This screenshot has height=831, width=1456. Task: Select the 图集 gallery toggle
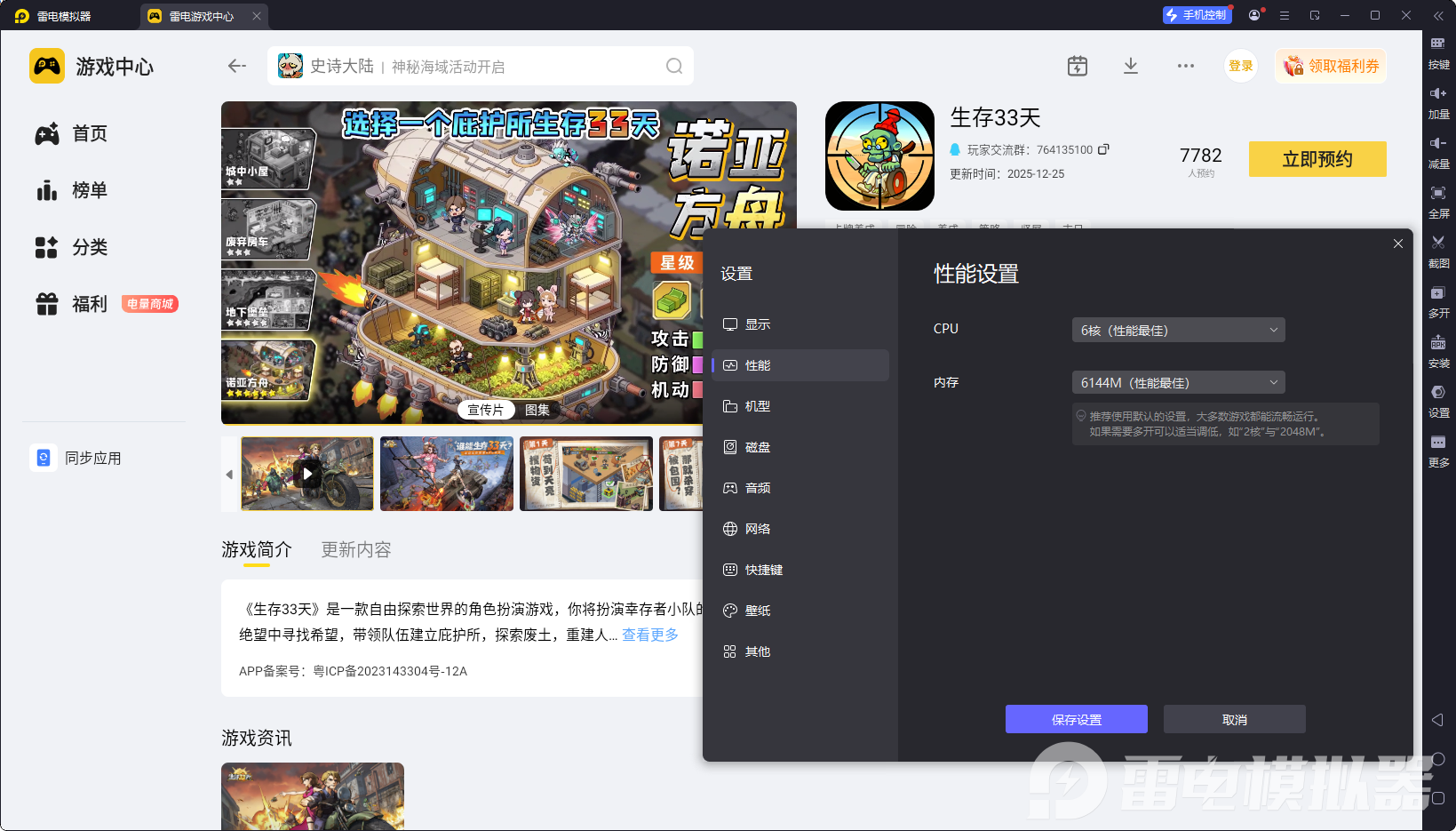537,410
